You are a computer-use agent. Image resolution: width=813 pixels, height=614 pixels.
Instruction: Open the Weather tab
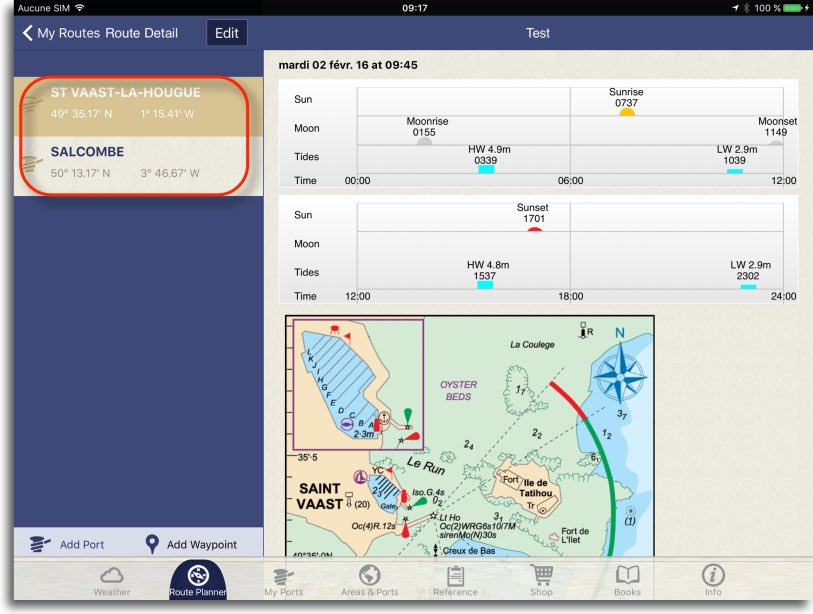click(111, 581)
